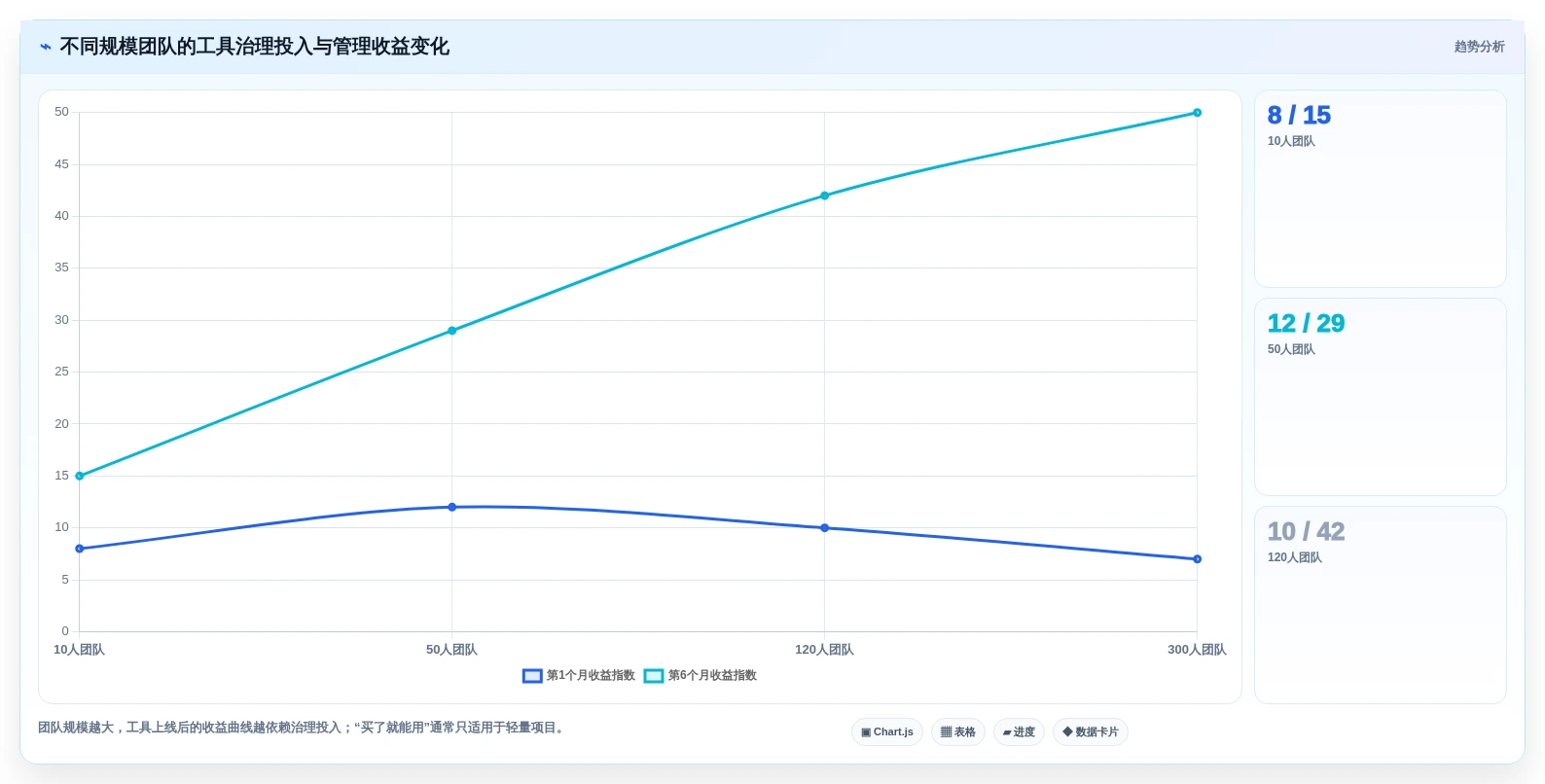The width and height of the screenshot is (1545, 784).
Task: Click the x-axis label 120人团队
Action: (824, 650)
